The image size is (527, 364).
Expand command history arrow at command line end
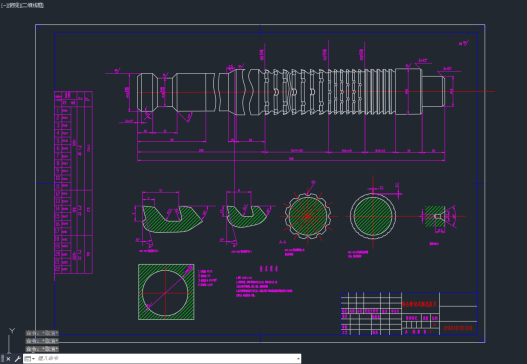pos(298,359)
